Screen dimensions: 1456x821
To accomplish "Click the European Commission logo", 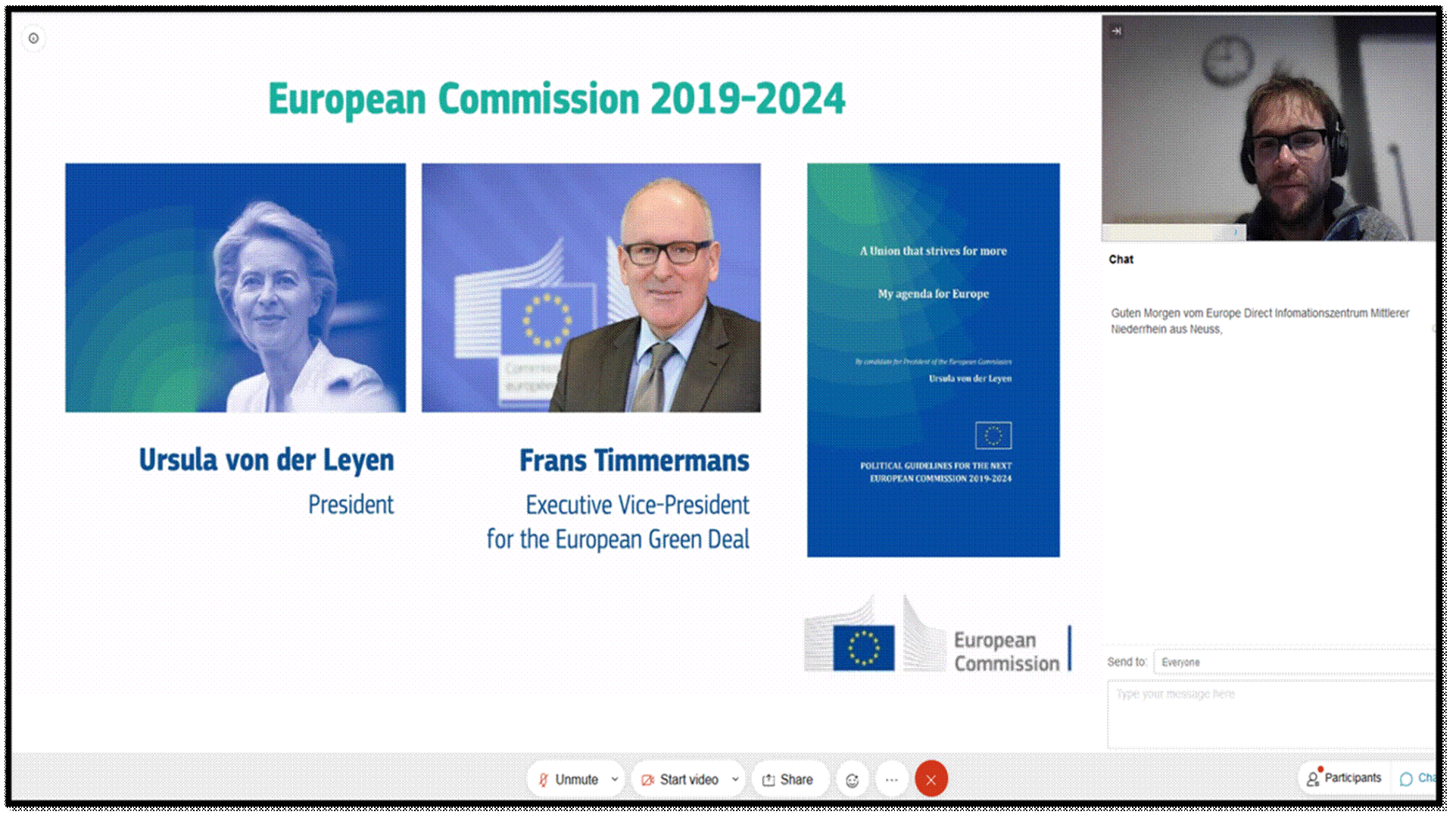I will point(936,640).
